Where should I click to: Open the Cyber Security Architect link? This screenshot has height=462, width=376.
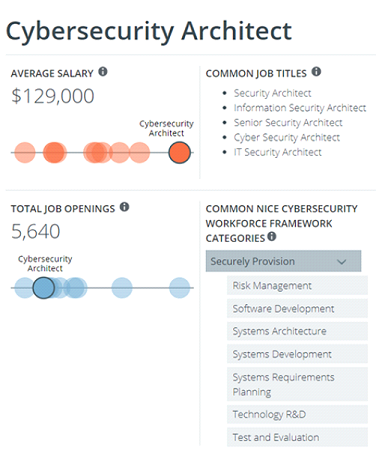pyautogui.click(x=287, y=137)
